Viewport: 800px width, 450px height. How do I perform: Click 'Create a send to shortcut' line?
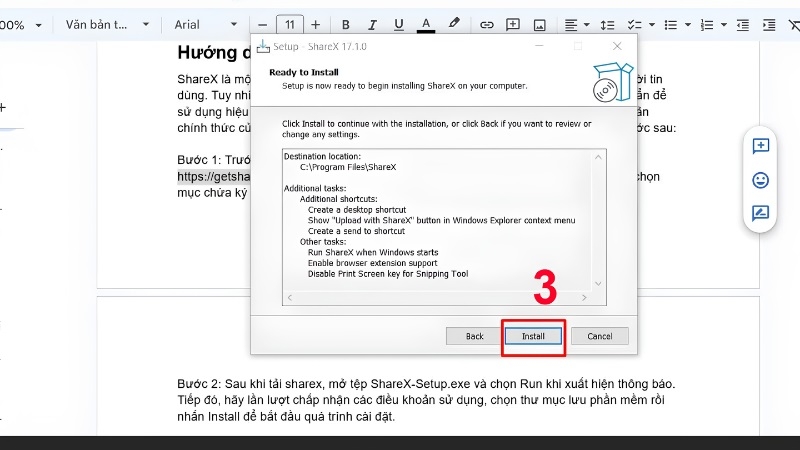356,231
